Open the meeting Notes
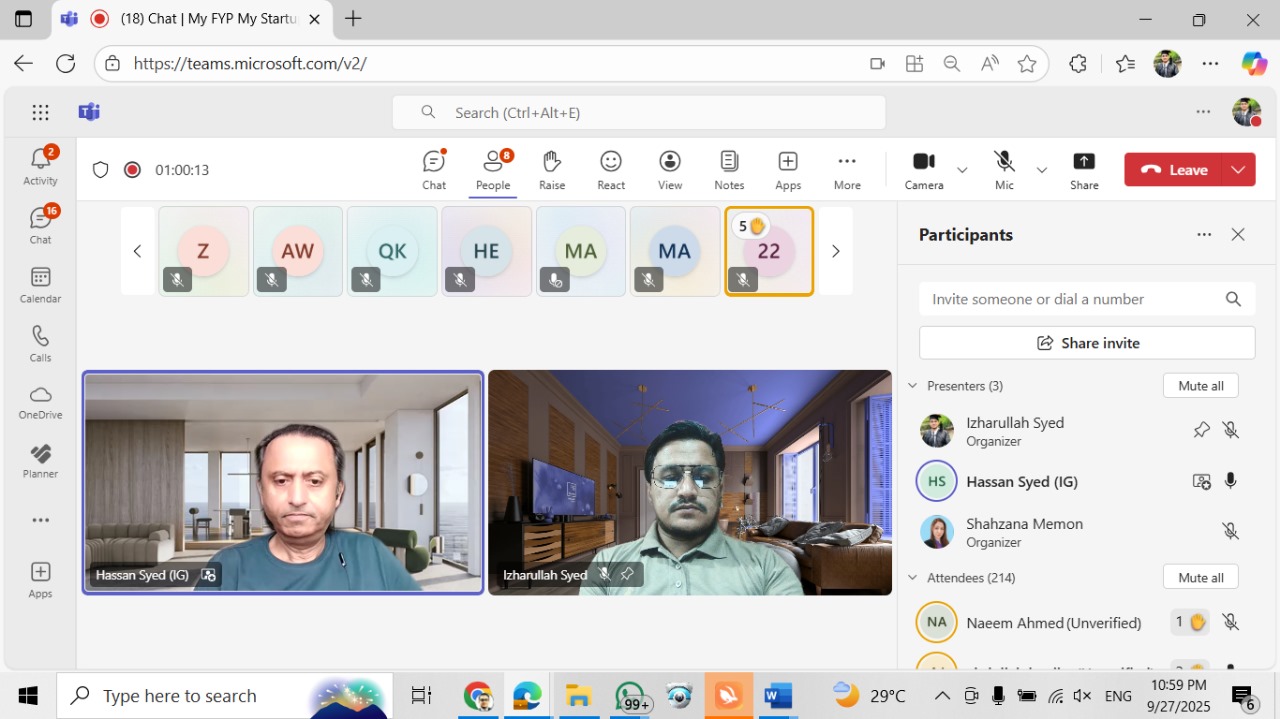Viewport: 1280px width, 719px height. pos(729,169)
